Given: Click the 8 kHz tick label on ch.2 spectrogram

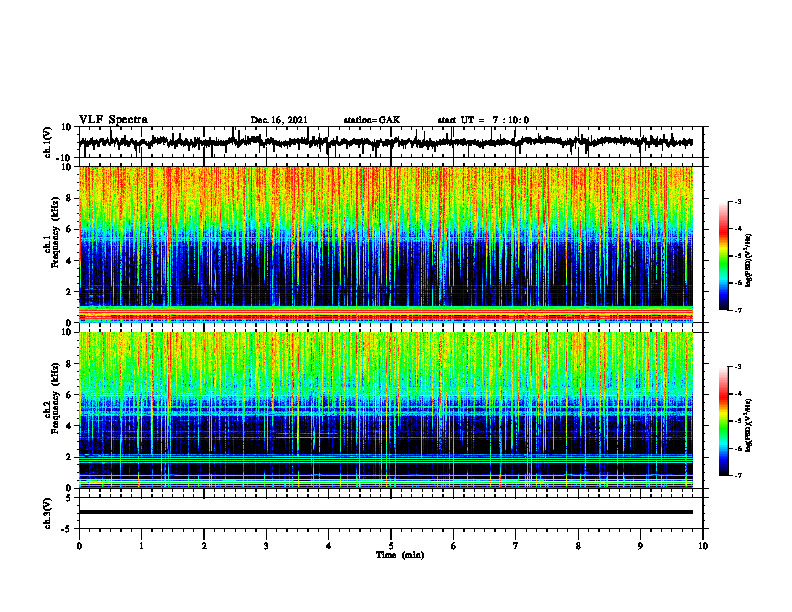Looking at the screenshot, I should click(70, 364).
